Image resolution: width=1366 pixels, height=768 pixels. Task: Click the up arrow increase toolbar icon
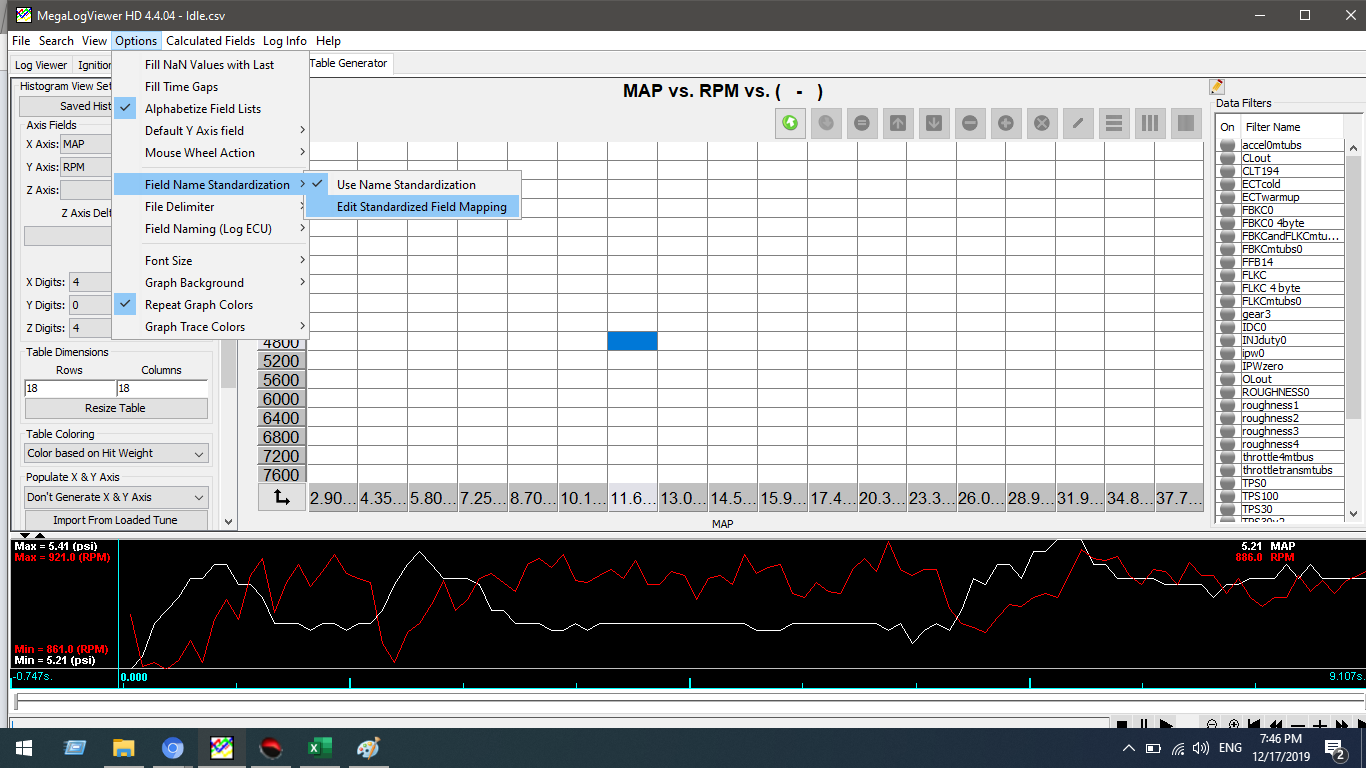[898, 123]
